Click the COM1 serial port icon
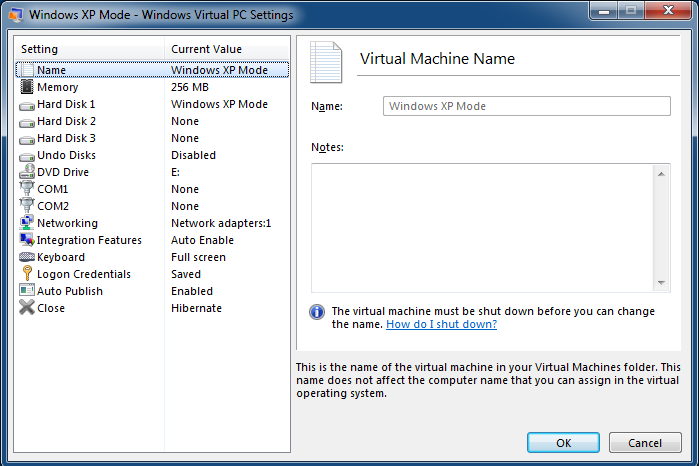This screenshot has width=699, height=466. click(27, 188)
